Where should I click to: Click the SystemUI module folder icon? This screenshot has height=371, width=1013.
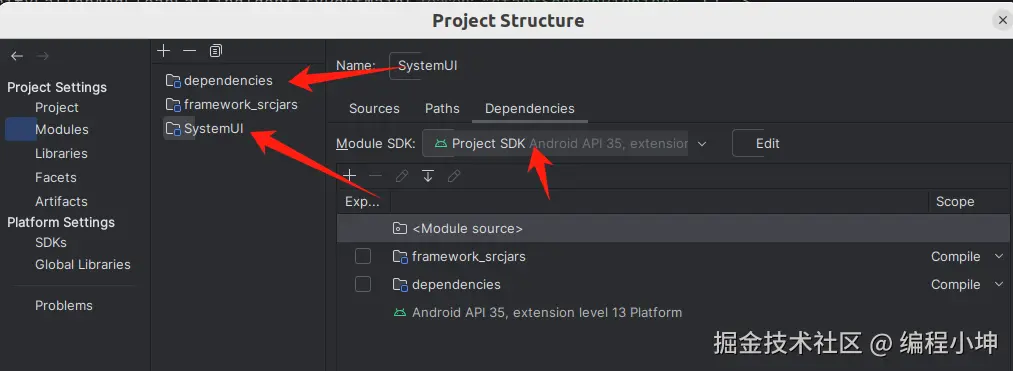click(x=173, y=128)
